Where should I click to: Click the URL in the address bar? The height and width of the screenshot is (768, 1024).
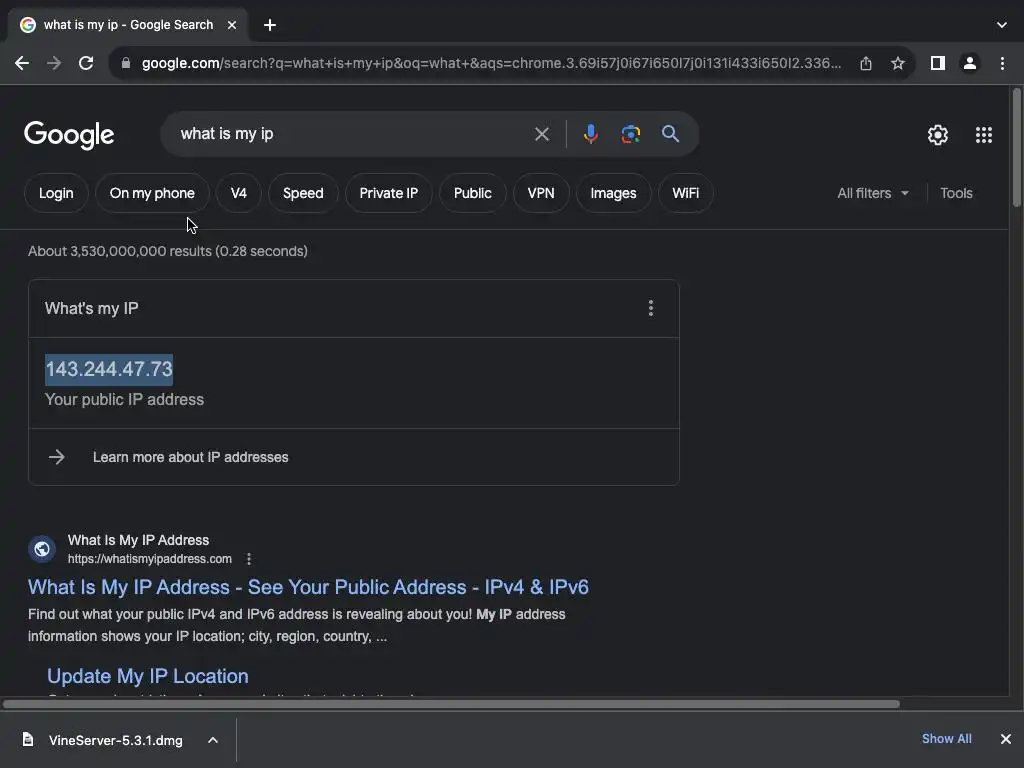pyautogui.click(x=491, y=63)
